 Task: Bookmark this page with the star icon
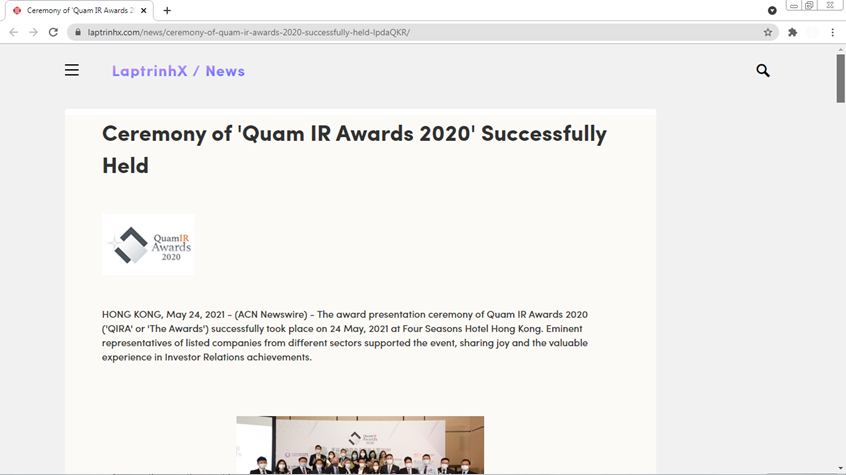point(768,32)
